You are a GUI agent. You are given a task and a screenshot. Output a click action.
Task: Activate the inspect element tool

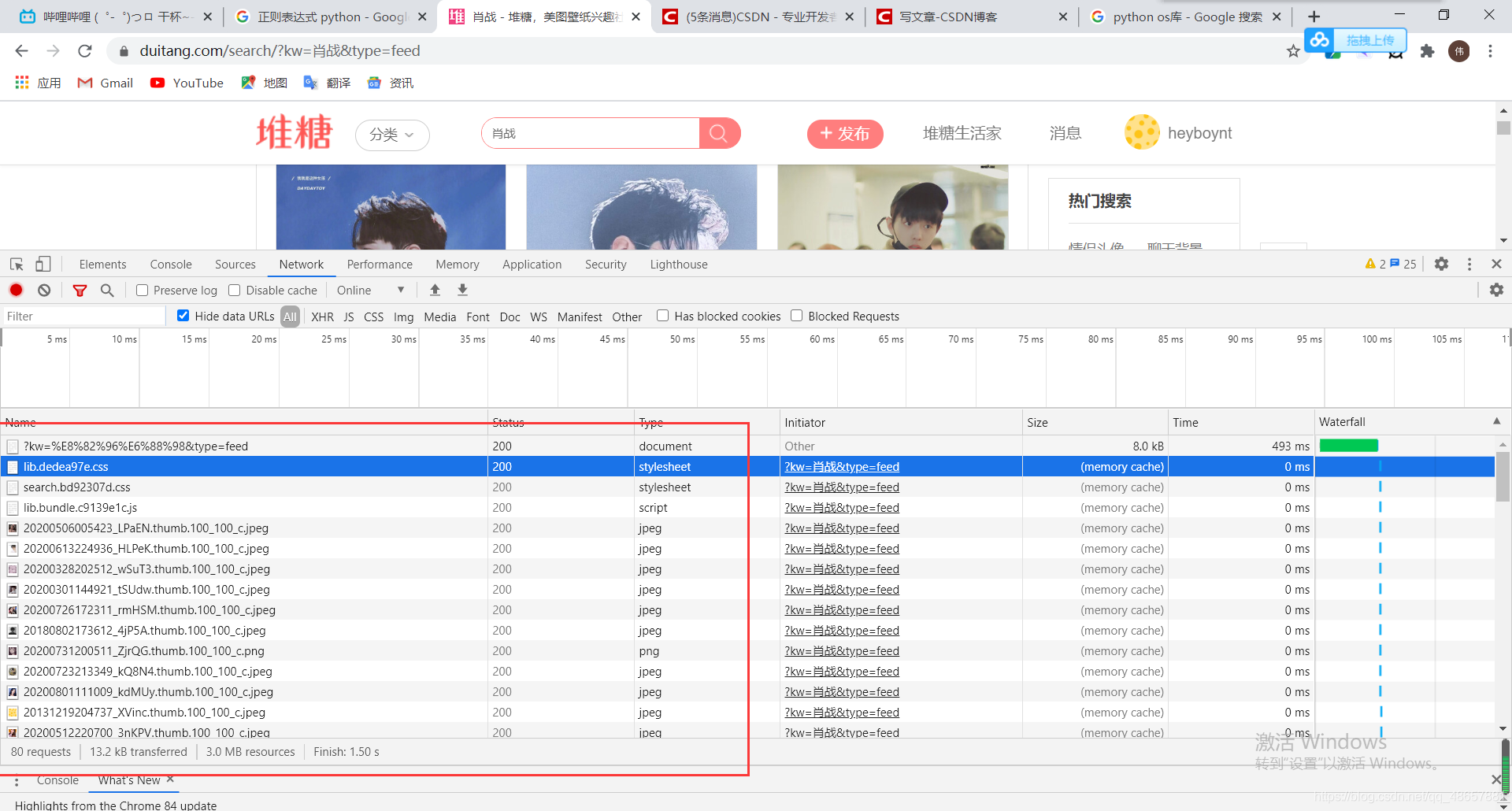pos(17,264)
